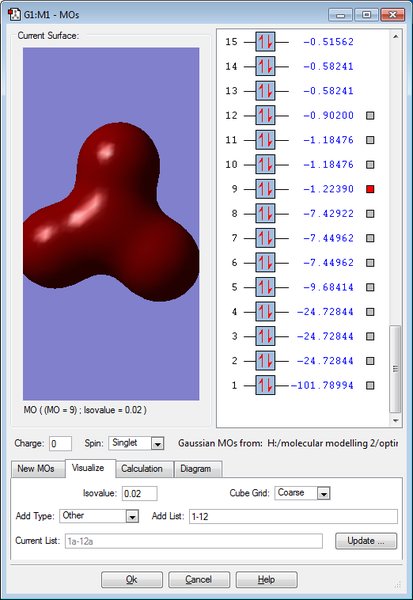
Task: Confirm with the Ok button
Action: pos(132,580)
